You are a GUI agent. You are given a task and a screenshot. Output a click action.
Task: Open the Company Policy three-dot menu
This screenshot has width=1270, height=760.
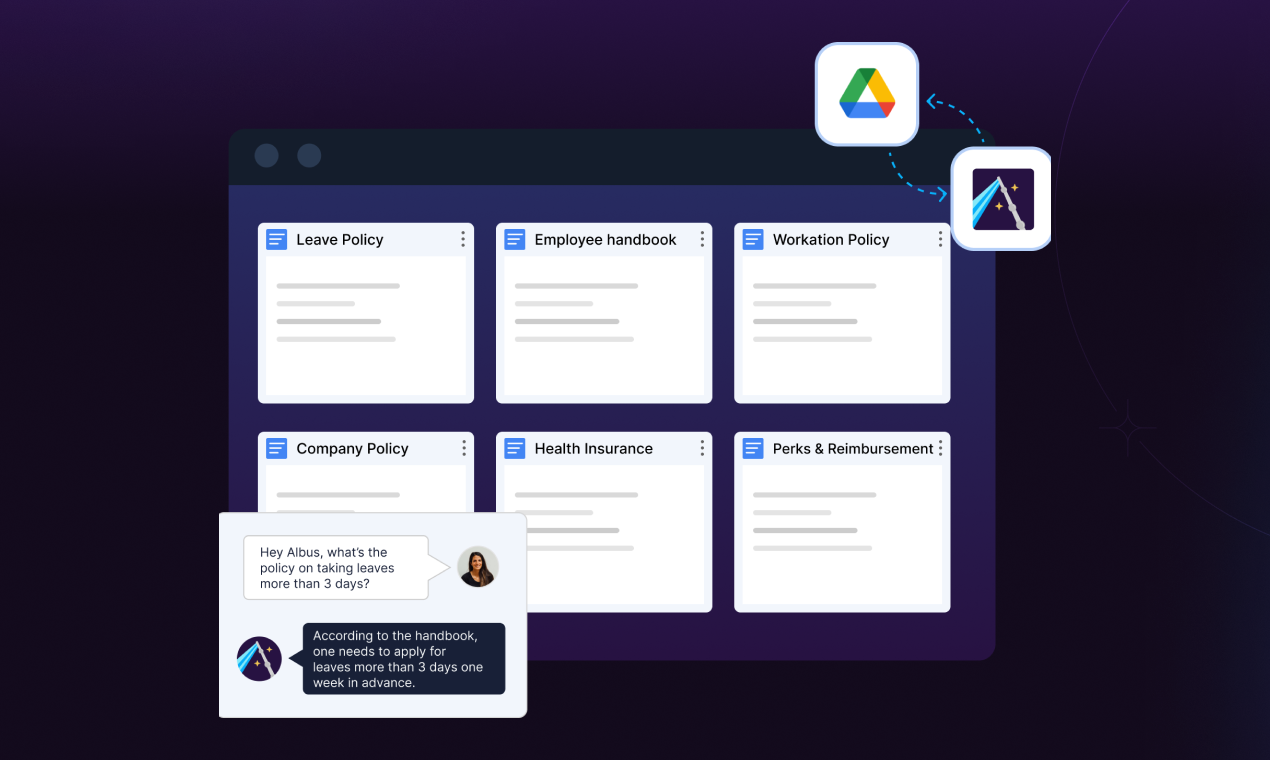click(x=463, y=448)
